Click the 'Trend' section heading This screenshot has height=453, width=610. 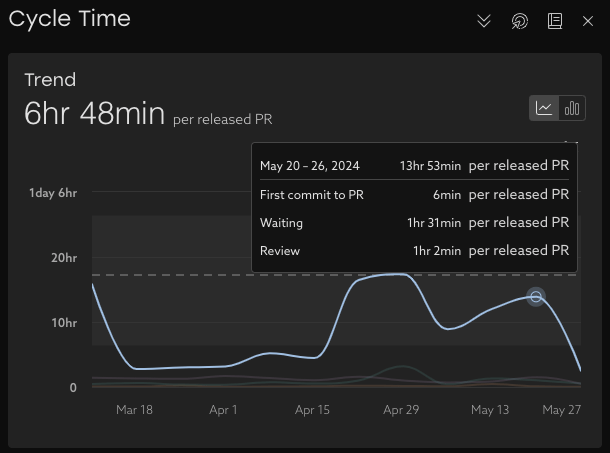50,80
